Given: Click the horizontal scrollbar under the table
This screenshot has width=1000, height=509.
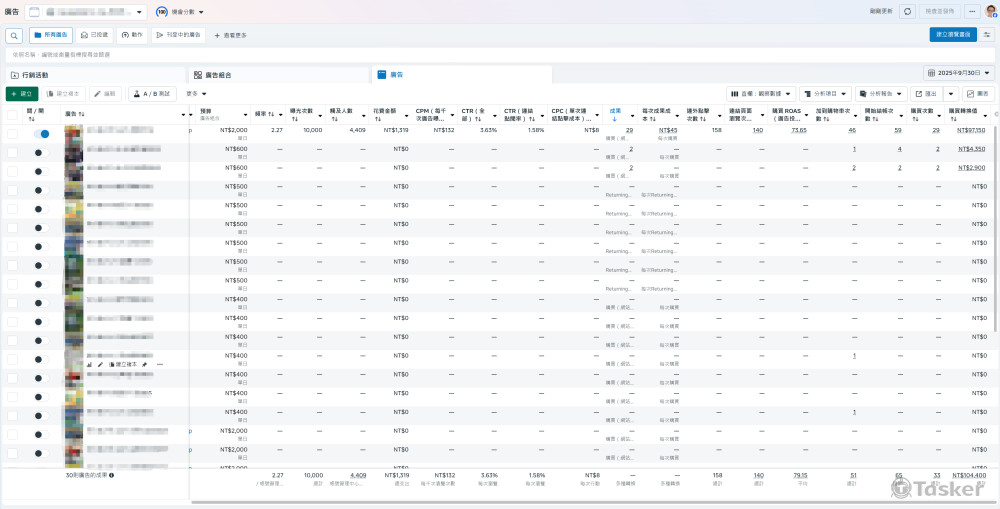Looking at the screenshot, I should pos(590,501).
